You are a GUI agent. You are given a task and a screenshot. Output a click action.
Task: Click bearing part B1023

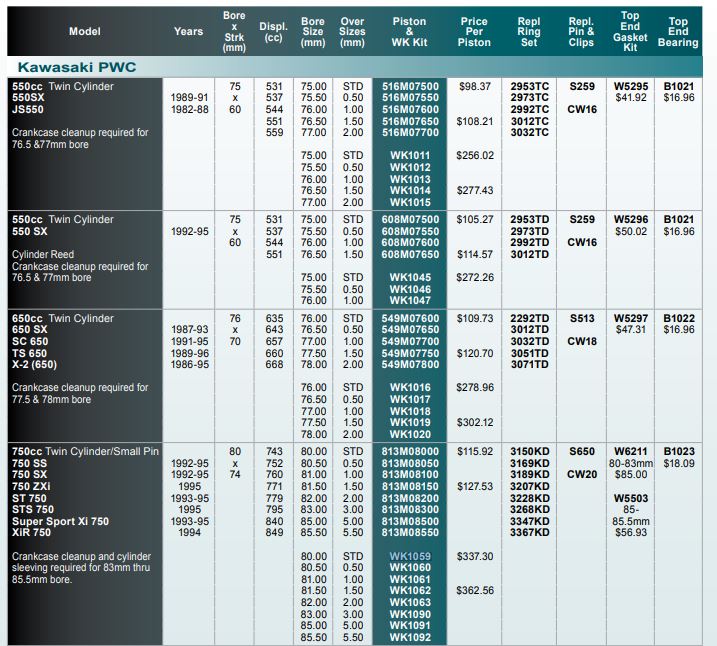tap(679, 452)
